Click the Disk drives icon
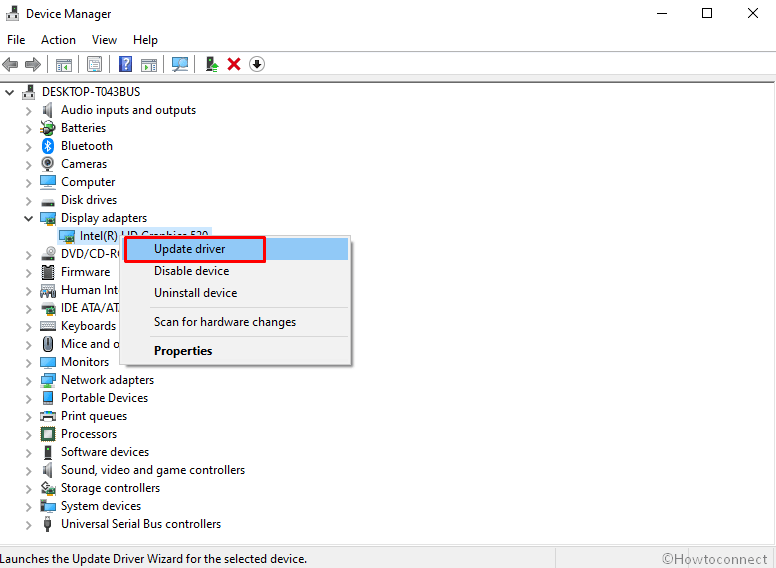 click(48, 201)
